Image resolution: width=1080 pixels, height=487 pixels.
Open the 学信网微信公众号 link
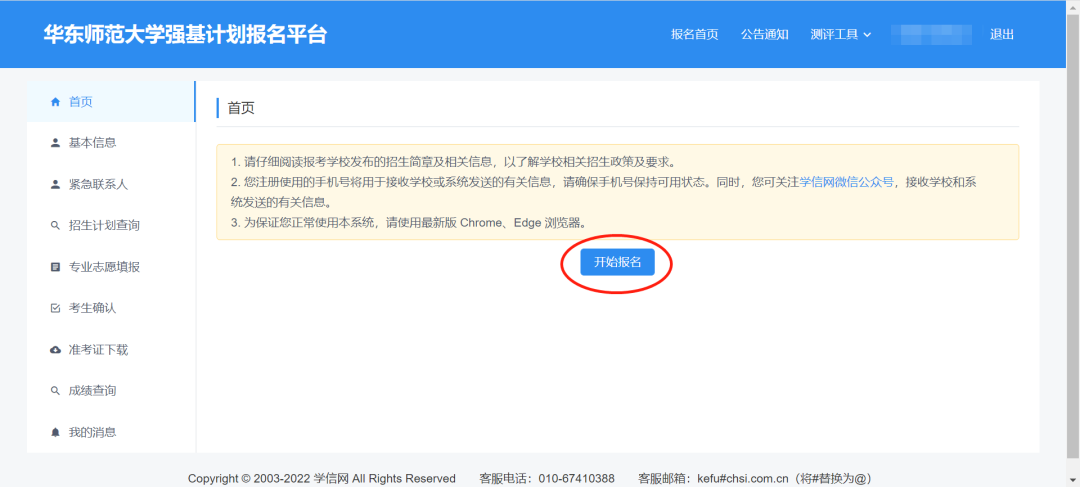846,182
